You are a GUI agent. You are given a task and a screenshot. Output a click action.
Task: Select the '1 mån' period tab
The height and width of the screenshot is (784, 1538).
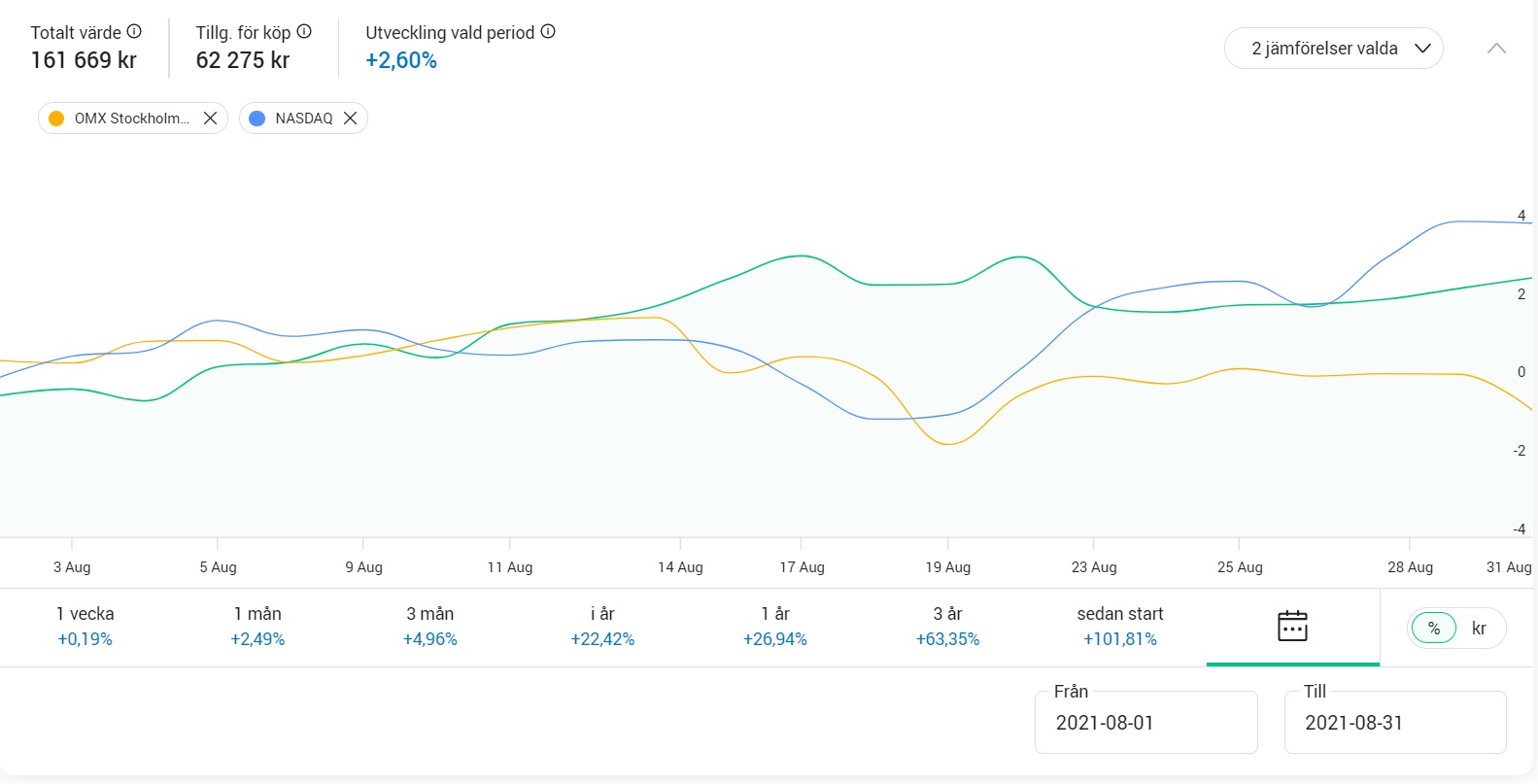(257, 626)
